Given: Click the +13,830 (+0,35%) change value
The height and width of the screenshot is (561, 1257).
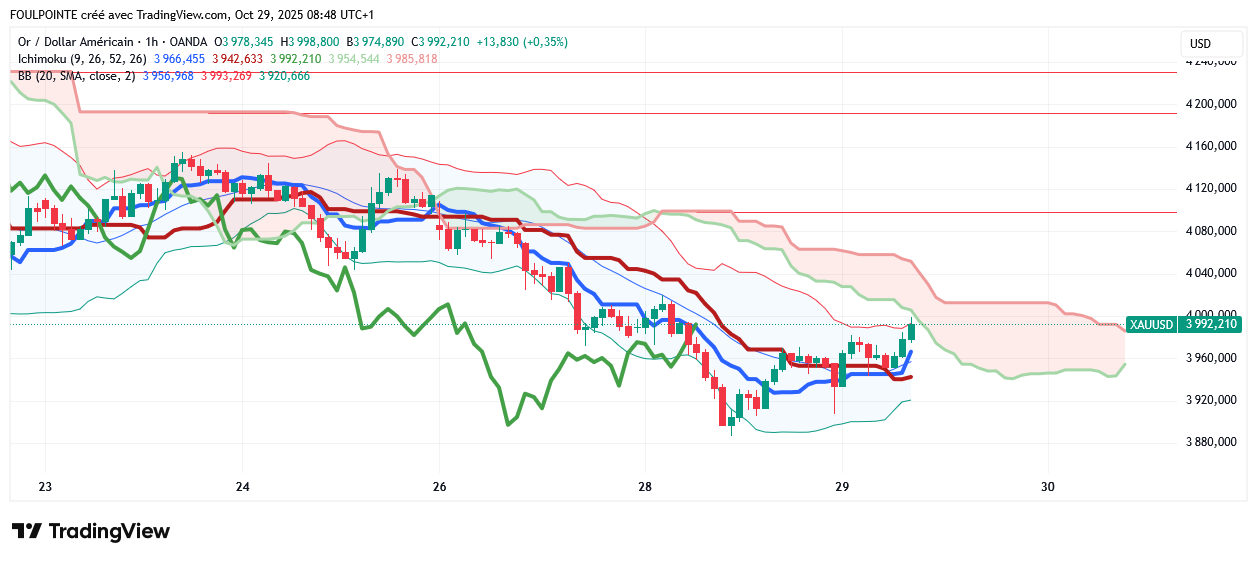Looking at the screenshot, I should (x=522, y=42).
